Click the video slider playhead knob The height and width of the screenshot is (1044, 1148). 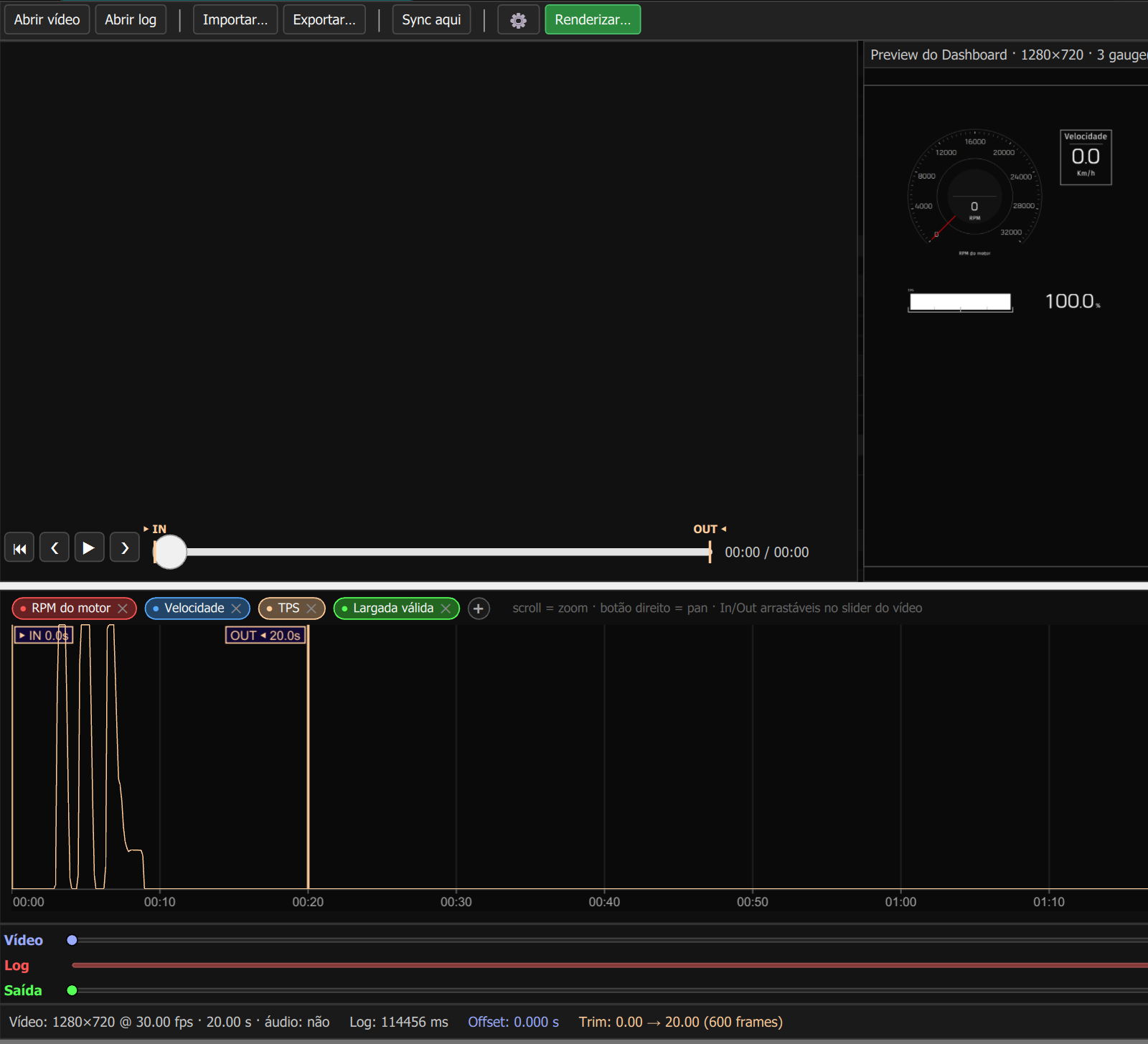(x=170, y=552)
